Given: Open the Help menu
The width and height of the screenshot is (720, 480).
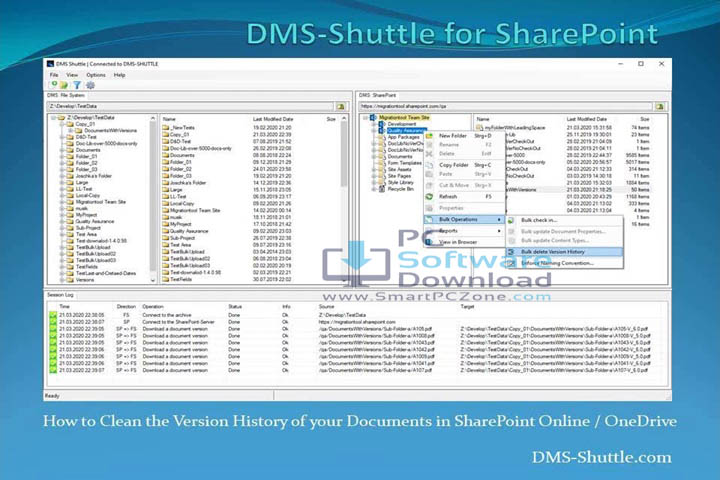Looking at the screenshot, I should click(x=119, y=75).
